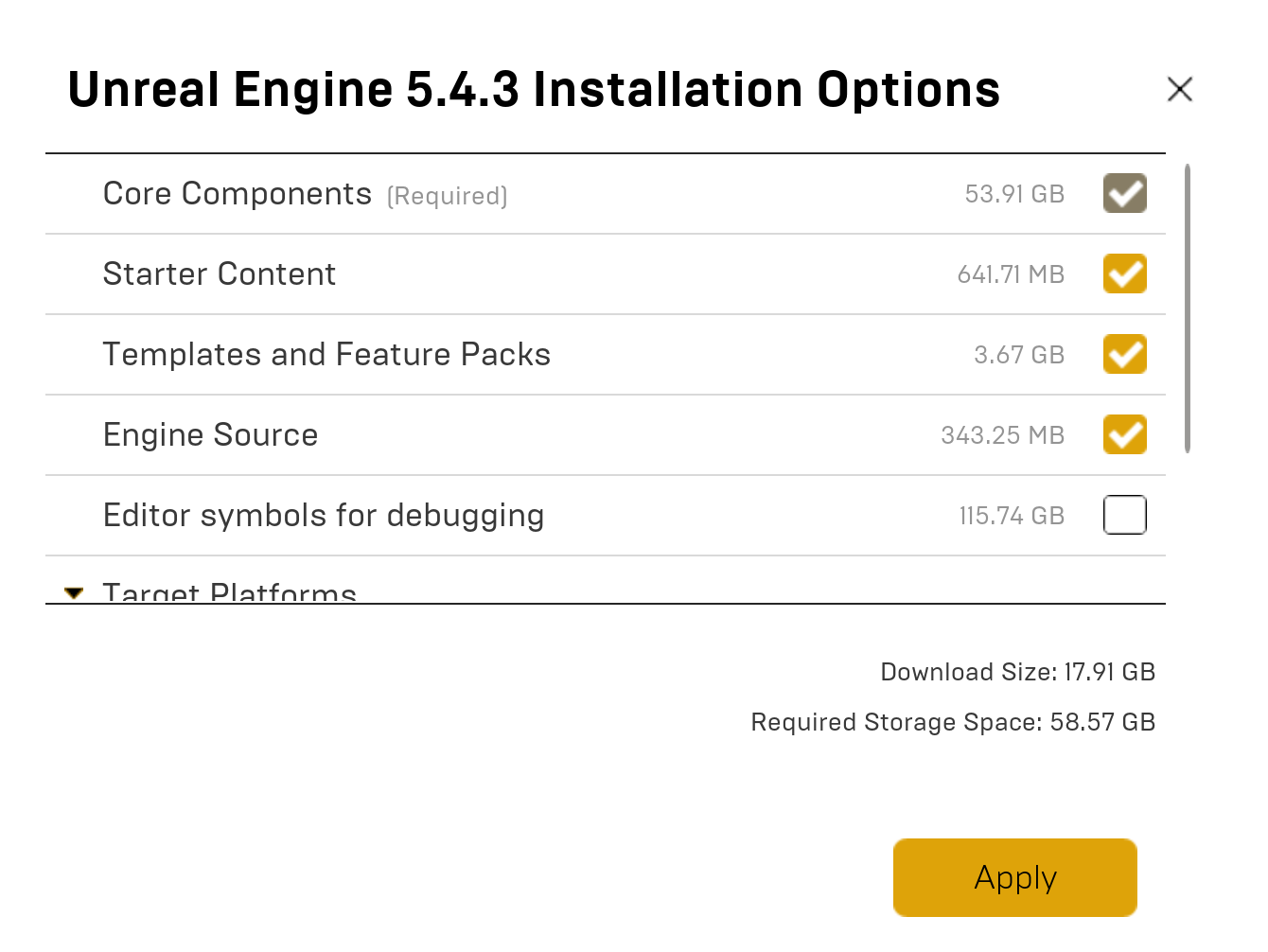This screenshot has width=1268, height=952.
Task: Uncheck the Engine Source checkbox
Action: point(1124,434)
